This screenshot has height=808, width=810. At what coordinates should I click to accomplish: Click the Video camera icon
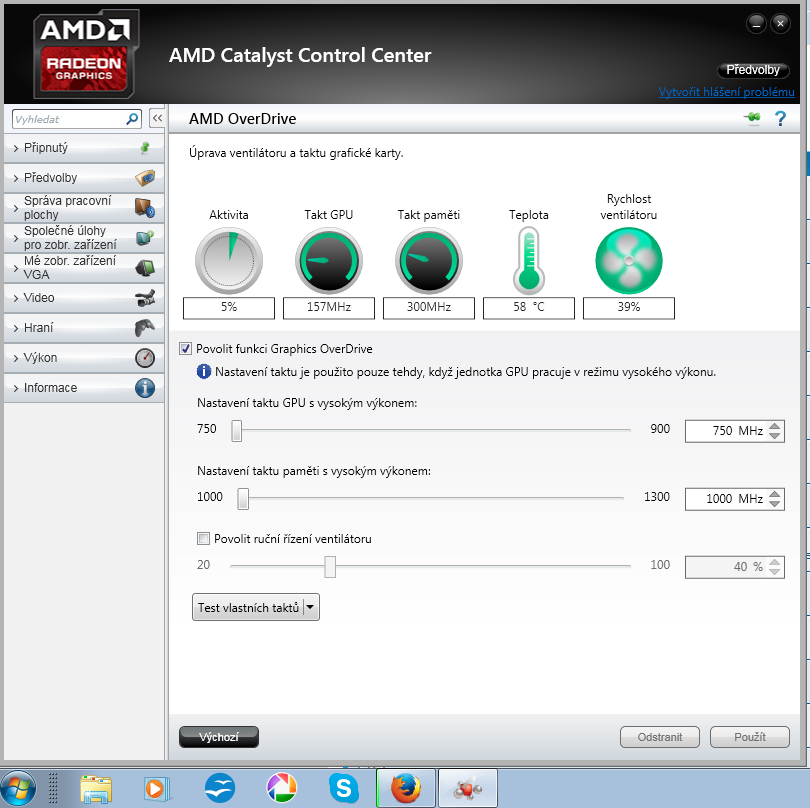tap(145, 298)
